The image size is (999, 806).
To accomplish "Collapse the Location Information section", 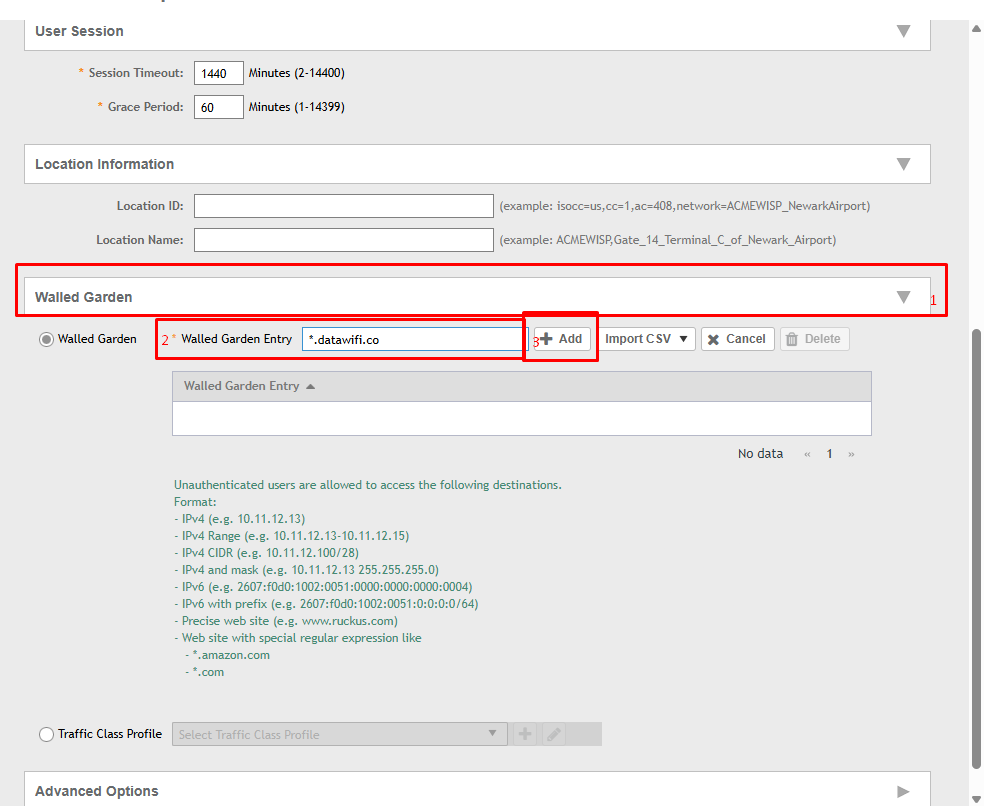I will [x=903, y=164].
